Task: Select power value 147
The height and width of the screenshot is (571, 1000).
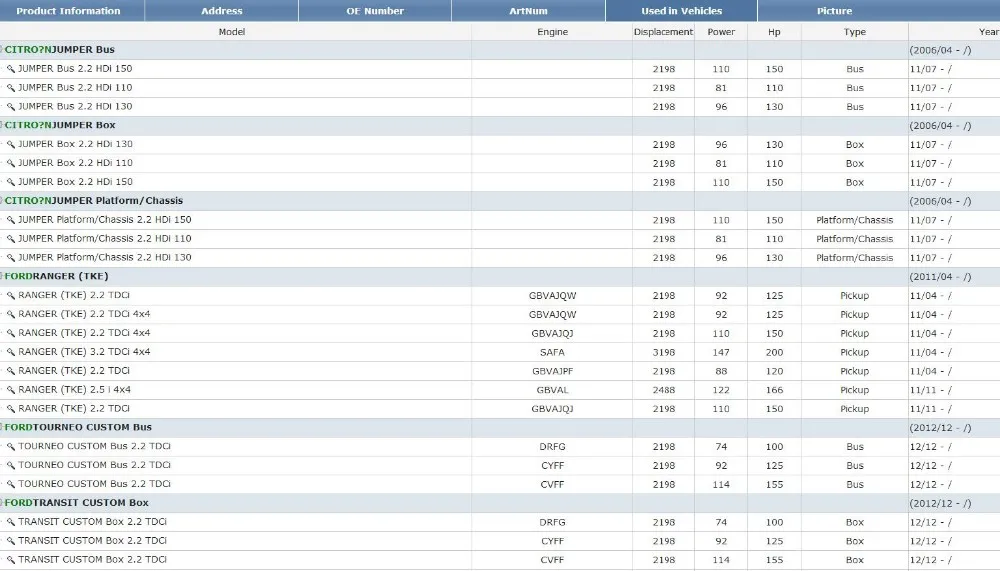Action: pyautogui.click(x=721, y=352)
